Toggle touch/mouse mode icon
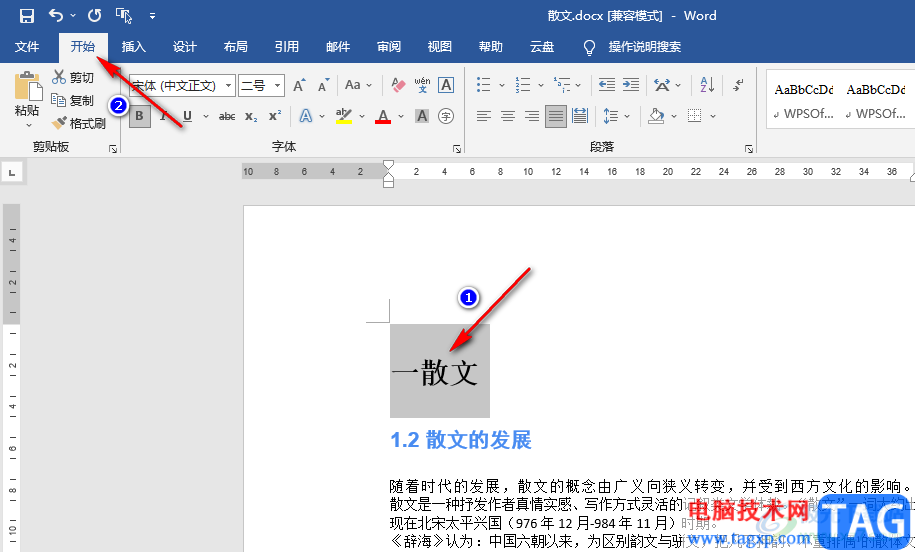Viewport: 915px width, 552px height. click(x=123, y=16)
